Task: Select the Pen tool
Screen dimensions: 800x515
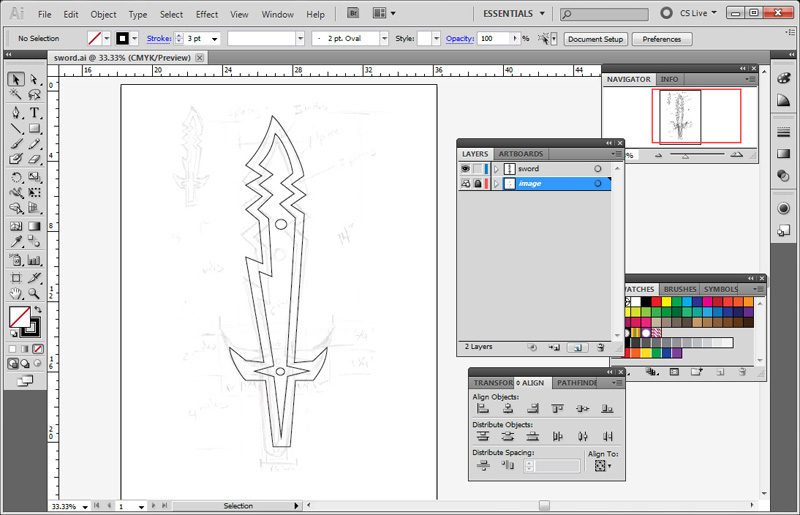Action: click(15, 112)
